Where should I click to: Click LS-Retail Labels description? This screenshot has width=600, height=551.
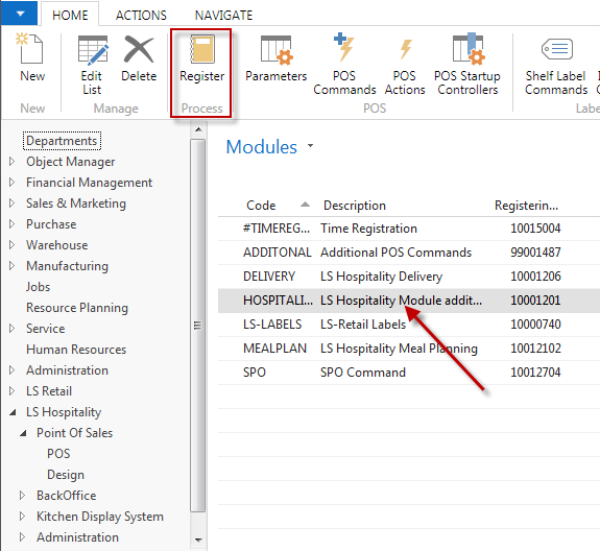[363, 324]
